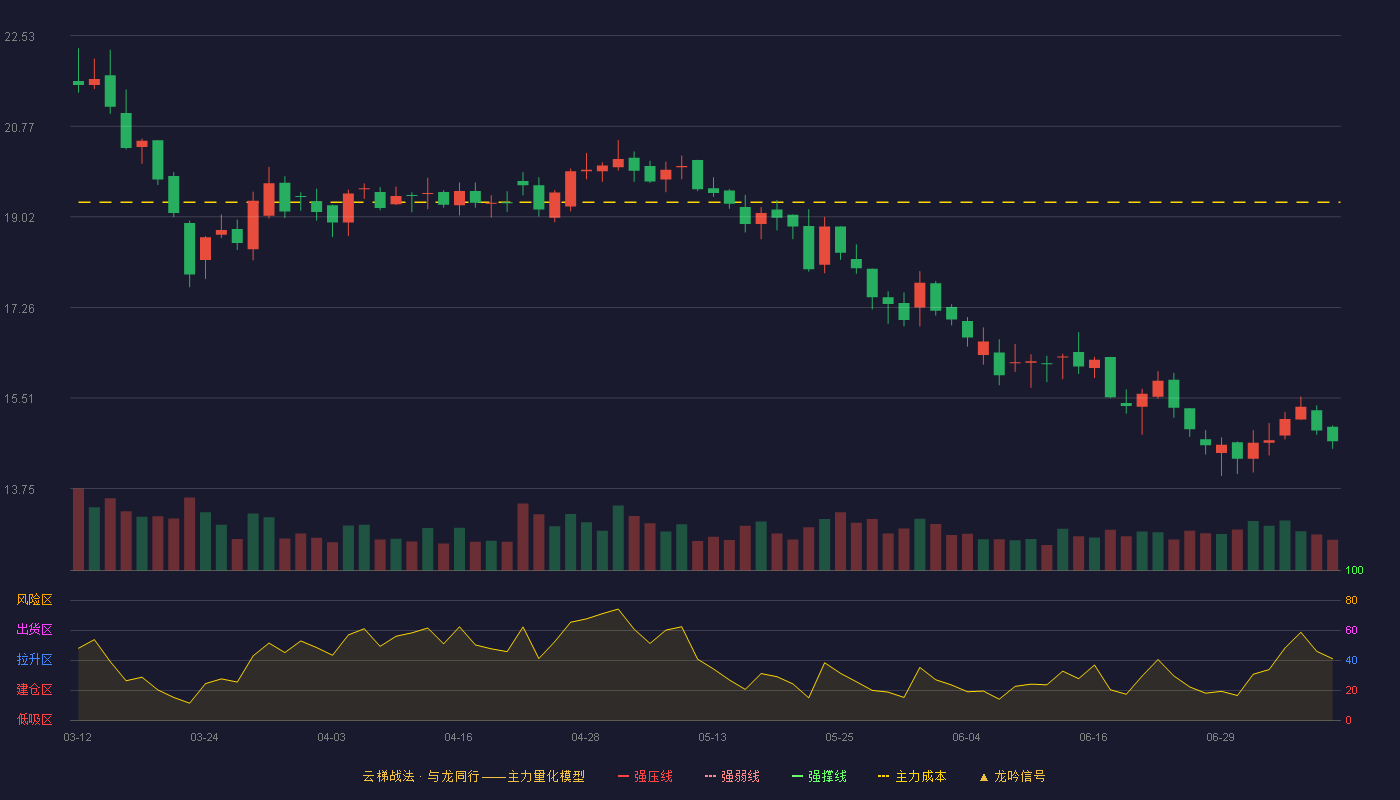Screen dimensions: 1400x800
Task: Toggle the 强撑线 legend entry
Action: coord(819,776)
